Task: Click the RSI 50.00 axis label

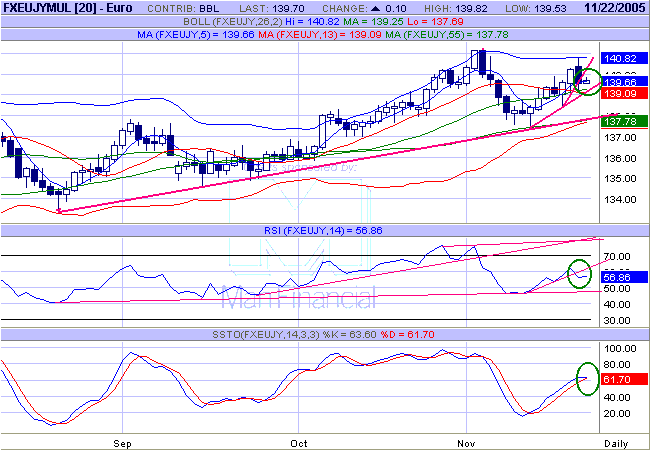Action: pos(616,289)
